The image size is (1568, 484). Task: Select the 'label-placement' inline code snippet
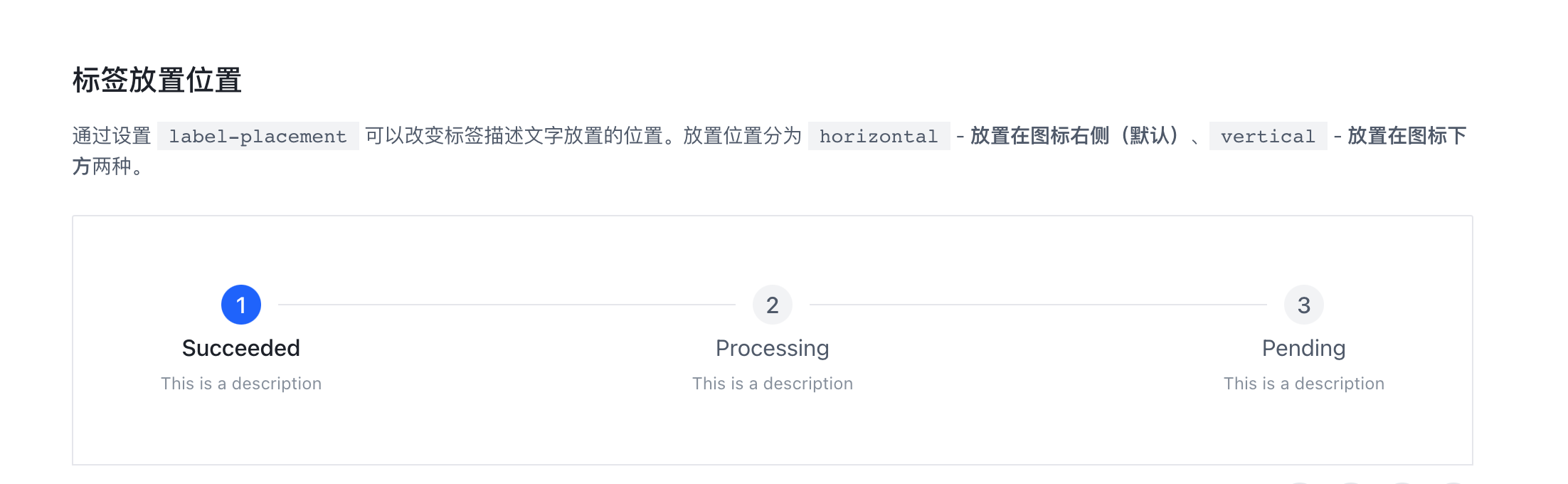pos(258,136)
